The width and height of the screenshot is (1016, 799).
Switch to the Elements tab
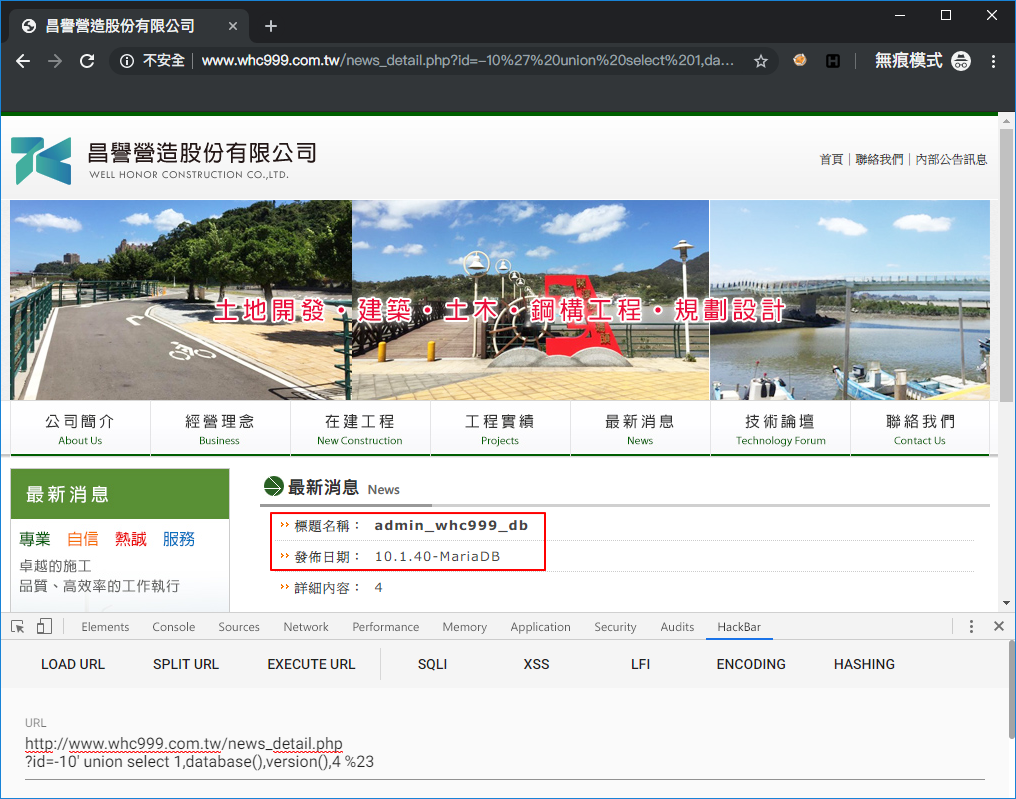click(105, 627)
